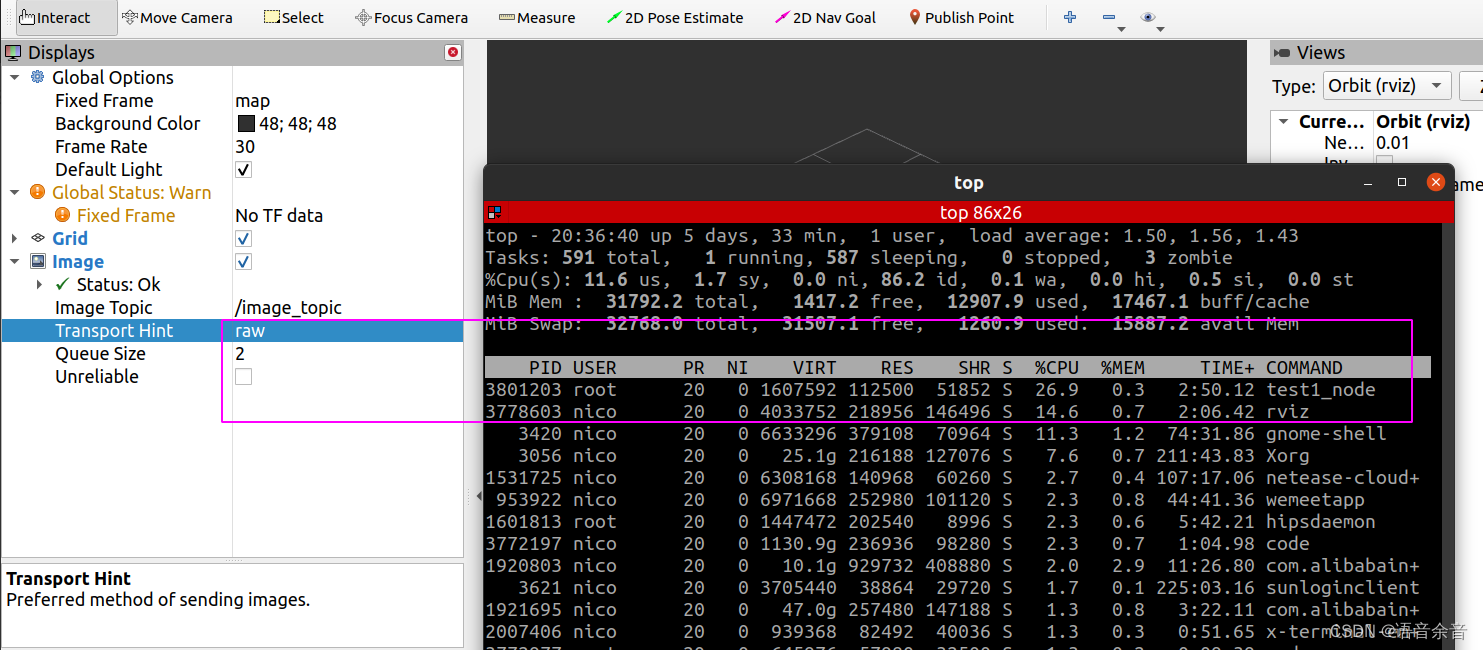Click the hipsdaemon process row

958,521
